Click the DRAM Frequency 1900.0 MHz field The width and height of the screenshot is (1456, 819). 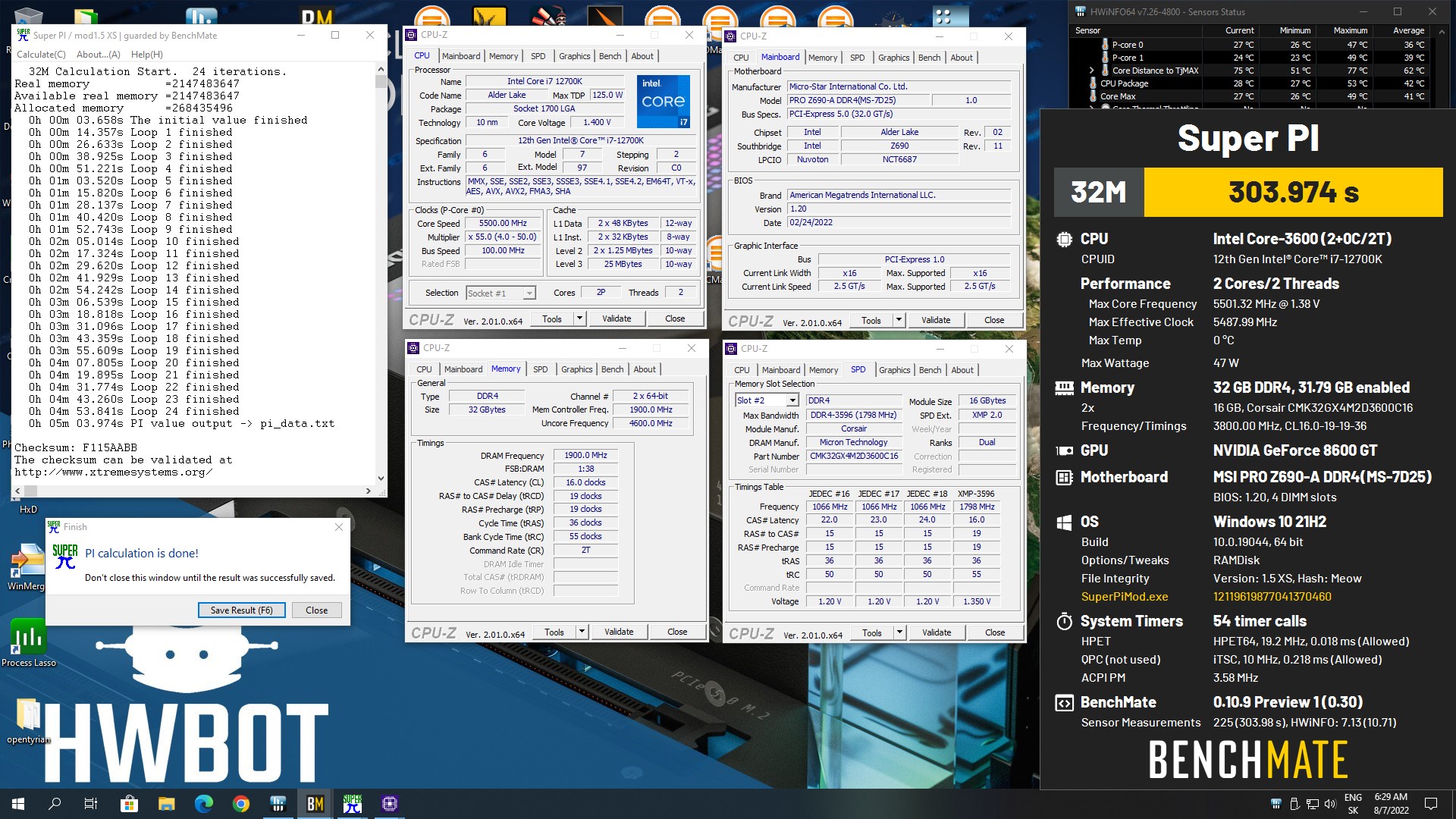pyautogui.click(x=585, y=455)
